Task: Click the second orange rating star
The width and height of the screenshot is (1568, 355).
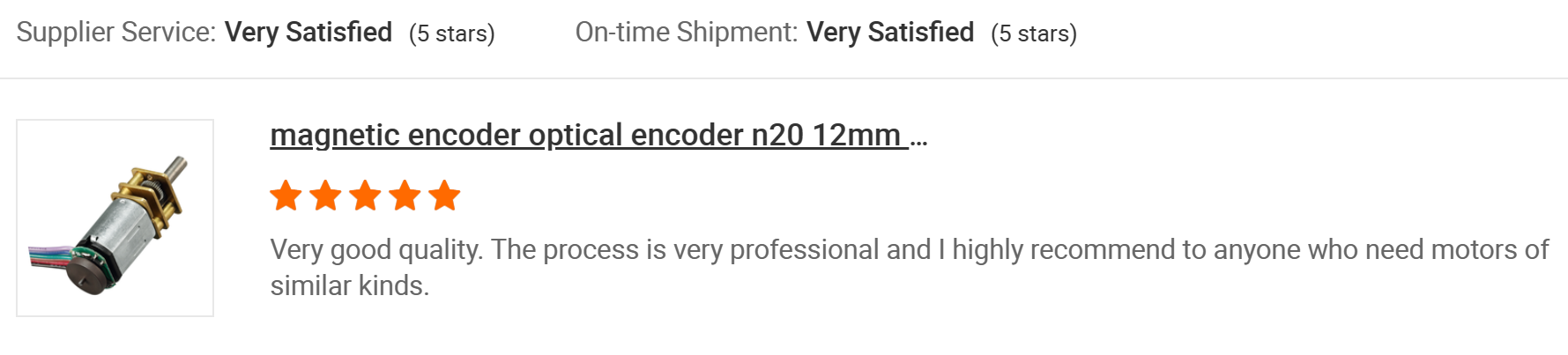Action: pyautogui.click(x=325, y=196)
